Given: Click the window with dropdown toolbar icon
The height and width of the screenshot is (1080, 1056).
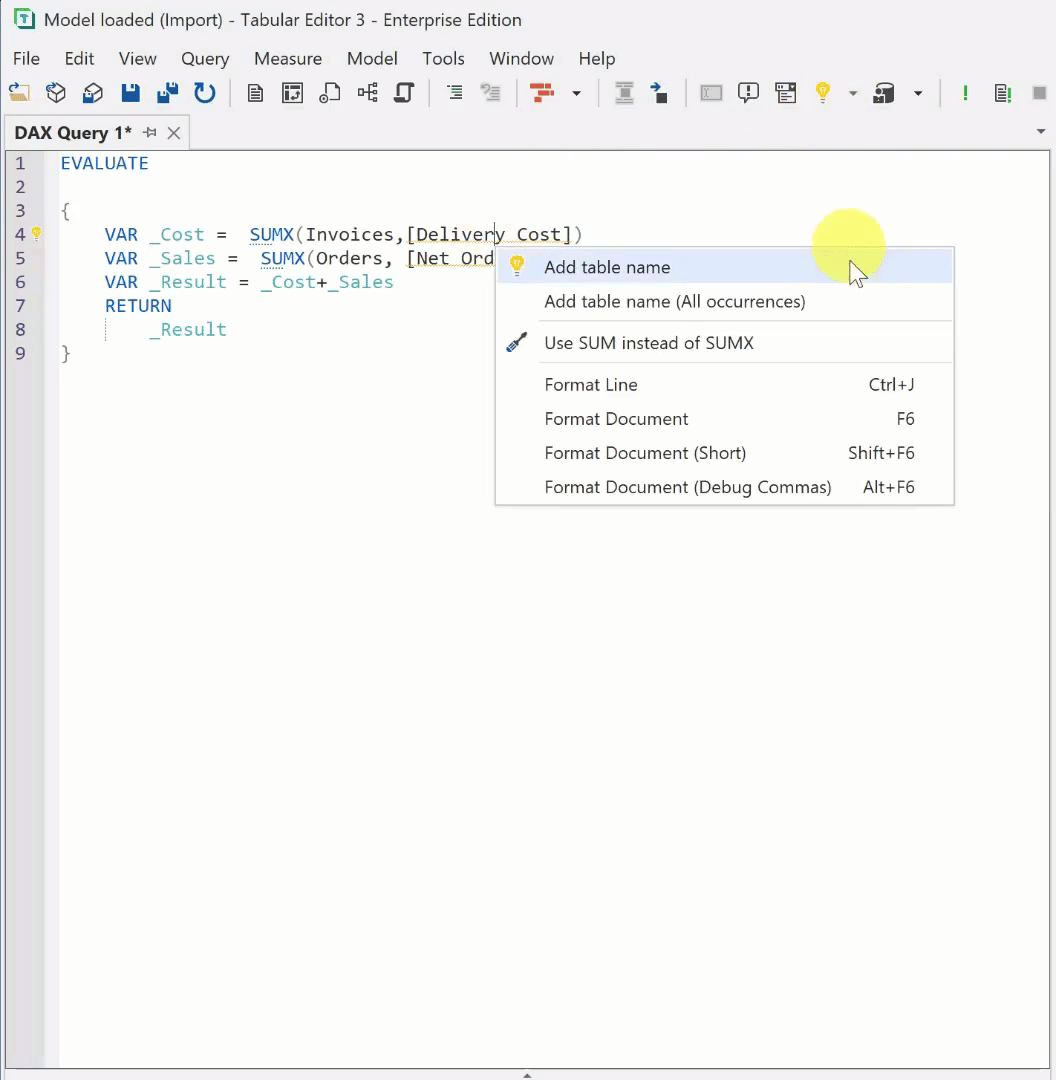Looking at the screenshot, I should click(x=785, y=92).
